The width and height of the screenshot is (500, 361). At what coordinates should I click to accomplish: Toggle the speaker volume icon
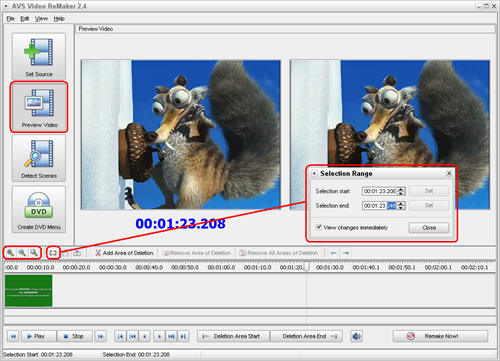click(x=356, y=336)
